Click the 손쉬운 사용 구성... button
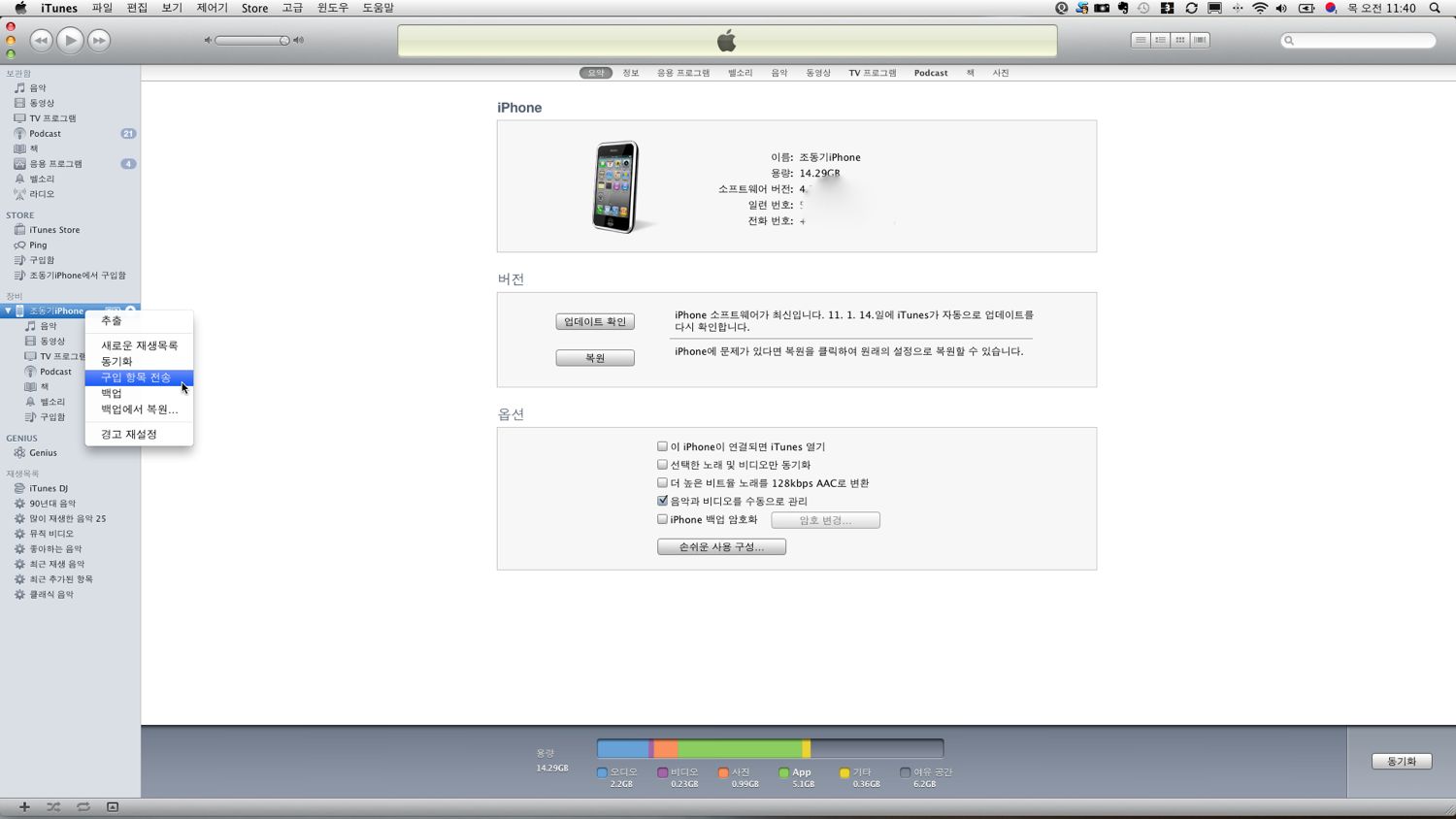The width and height of the screenshot is (1456, 819). pyautogui.click(x=721, y=547)
